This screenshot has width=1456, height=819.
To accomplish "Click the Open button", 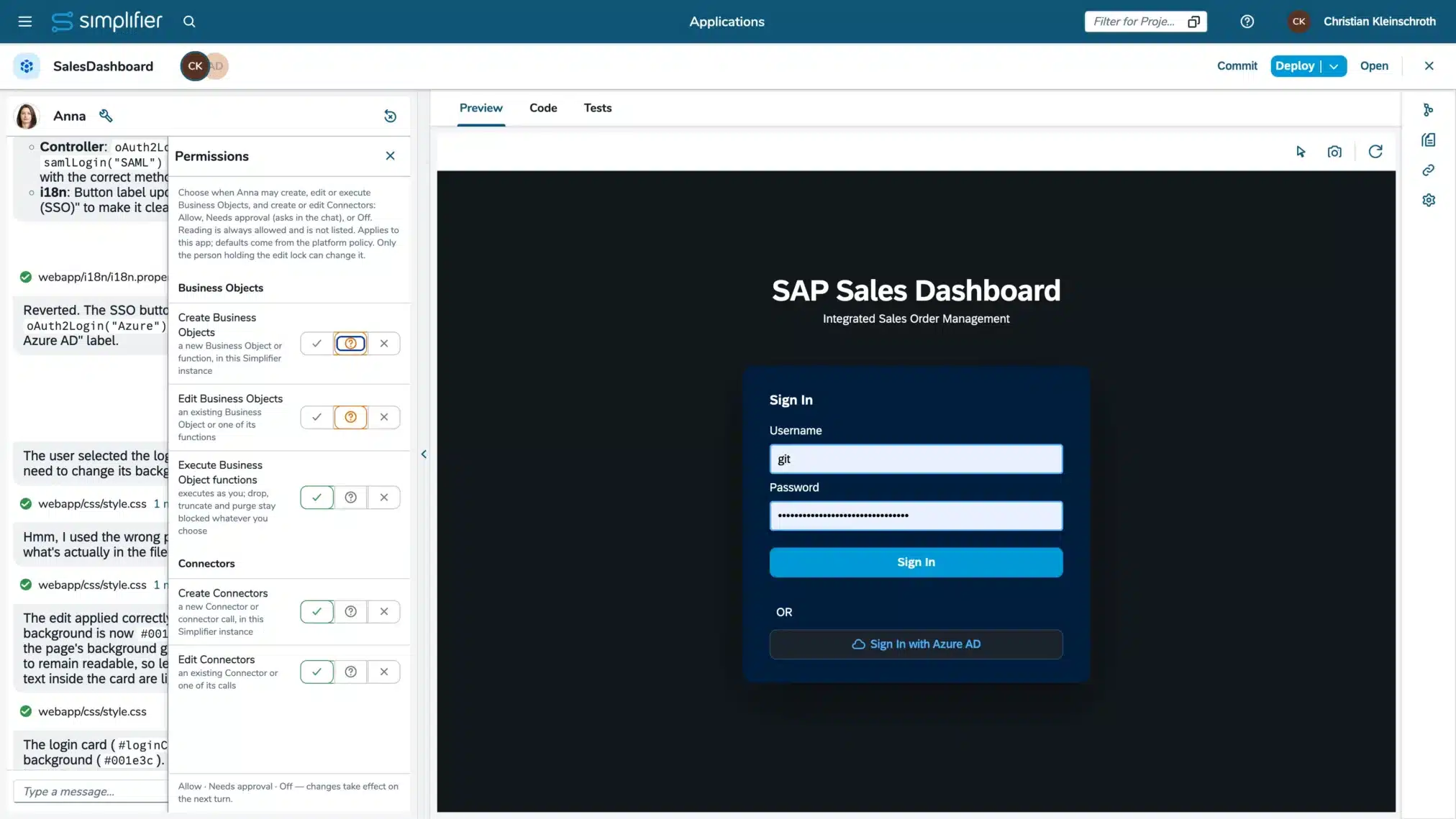I will pyautogui.click(x=1374, y=66).
